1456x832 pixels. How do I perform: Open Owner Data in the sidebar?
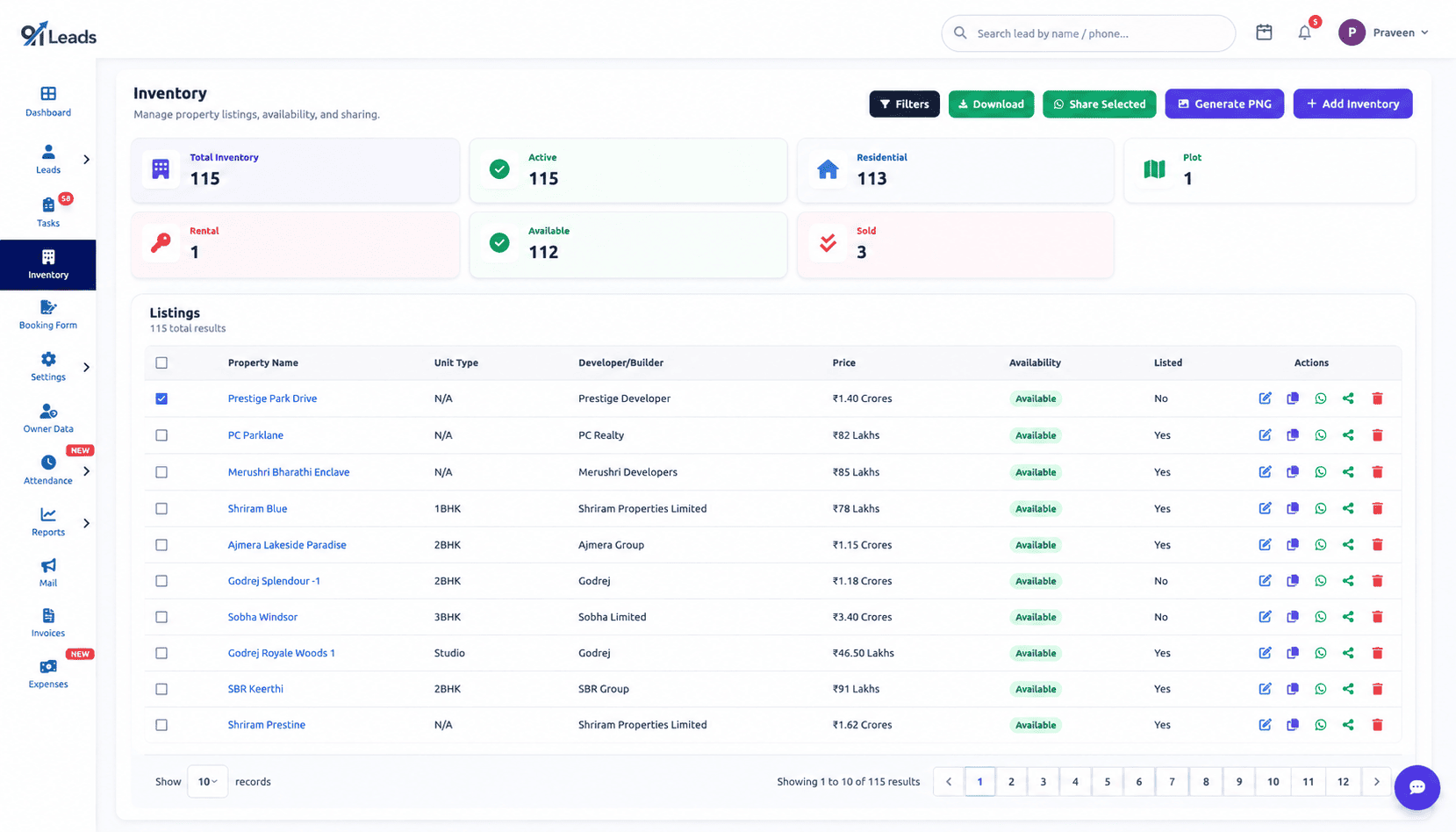[48, 418]
